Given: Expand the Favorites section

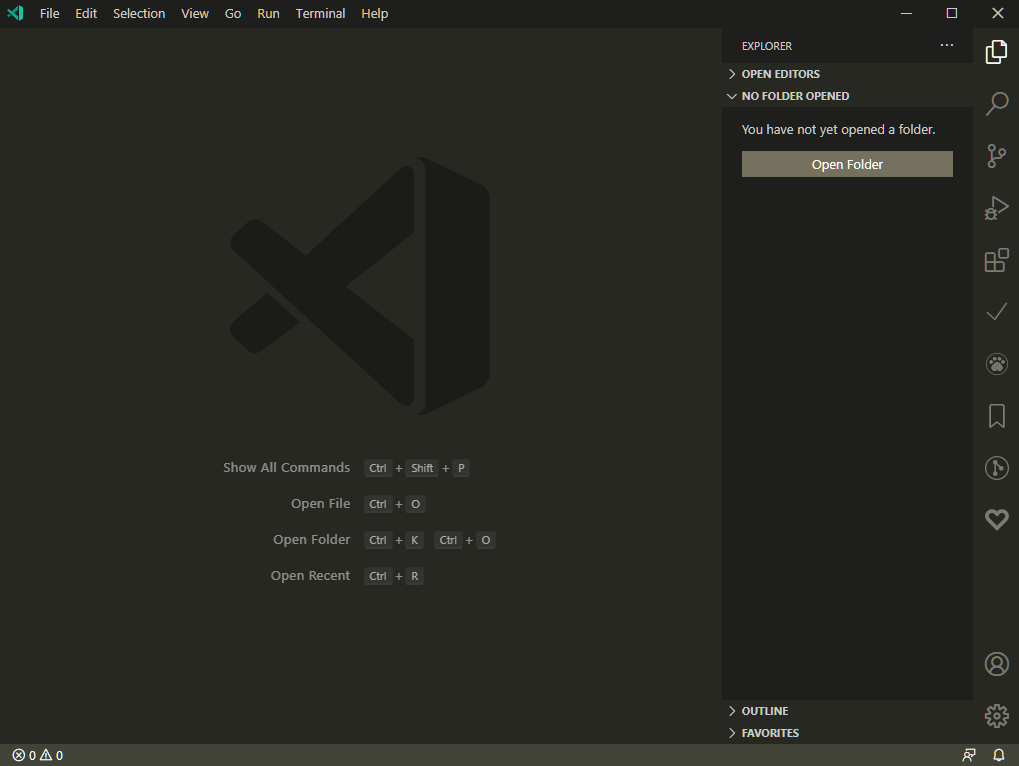Looking at the screenshot, I should (770, 732).
